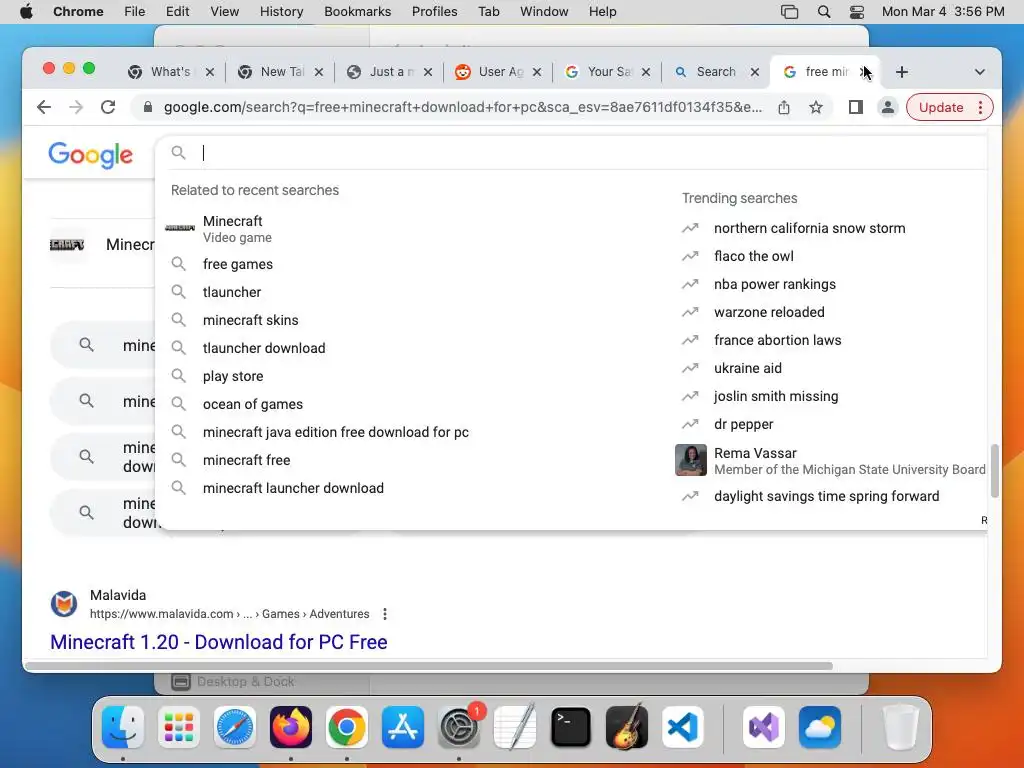Open the Malavida result three-dot options
Image resolution: width=1024 pixels, height=768 pixels.
tap(385, 614)
